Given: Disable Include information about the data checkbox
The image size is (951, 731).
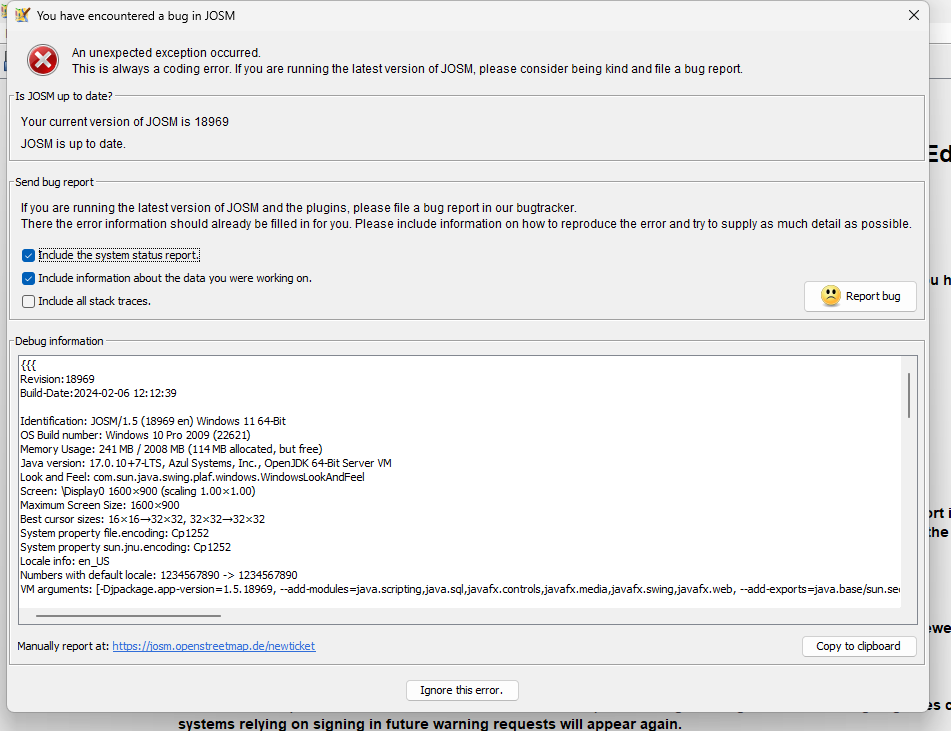Looking at the screenshot, I should pos(28,279).
